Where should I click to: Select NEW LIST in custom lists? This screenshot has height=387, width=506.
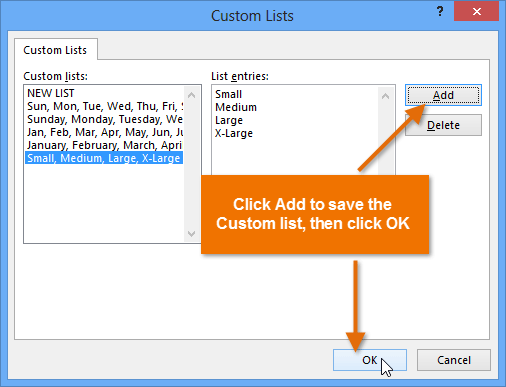coord(104,93)
